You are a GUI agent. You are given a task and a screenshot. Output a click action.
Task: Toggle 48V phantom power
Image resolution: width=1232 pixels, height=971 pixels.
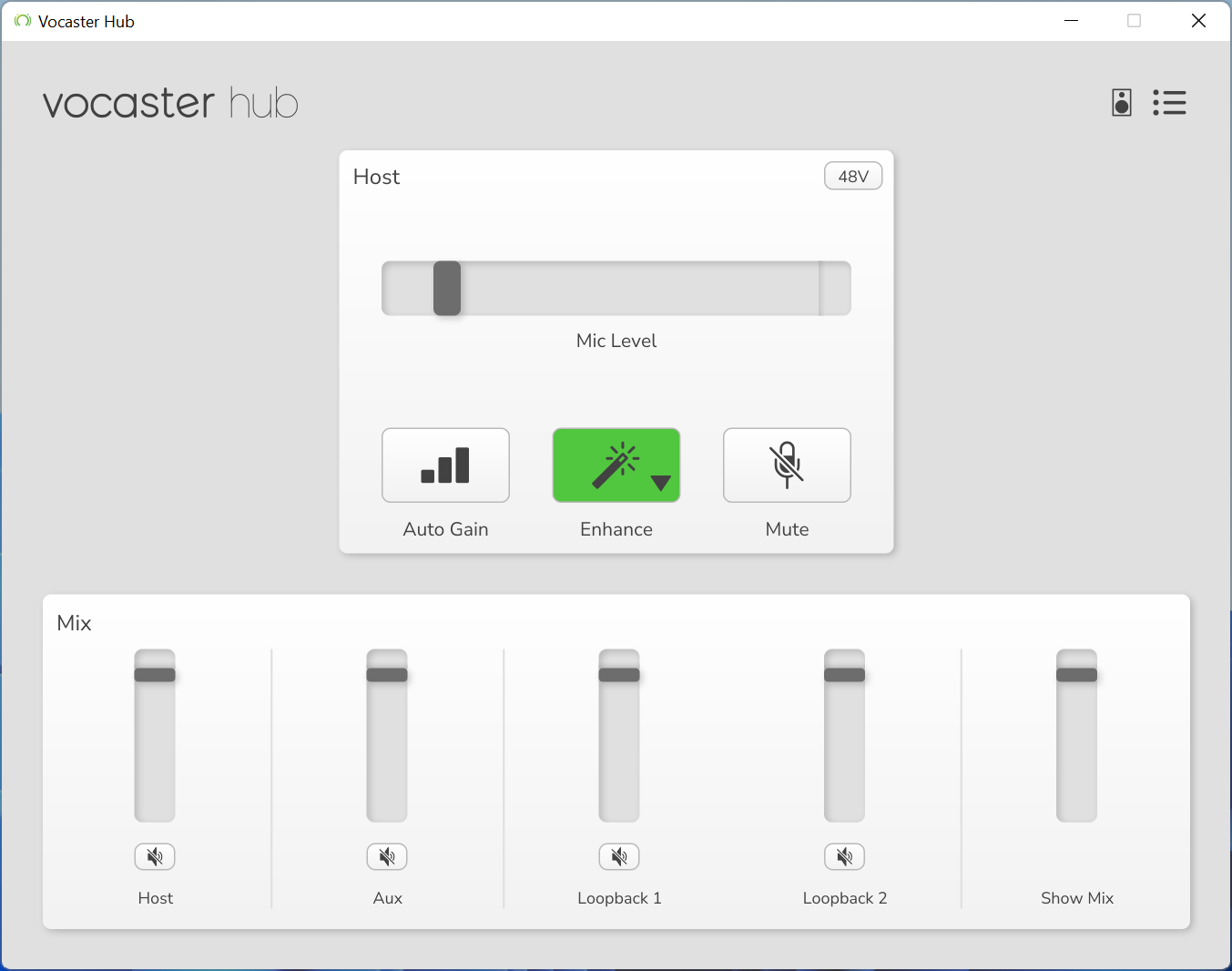[853, 176]
